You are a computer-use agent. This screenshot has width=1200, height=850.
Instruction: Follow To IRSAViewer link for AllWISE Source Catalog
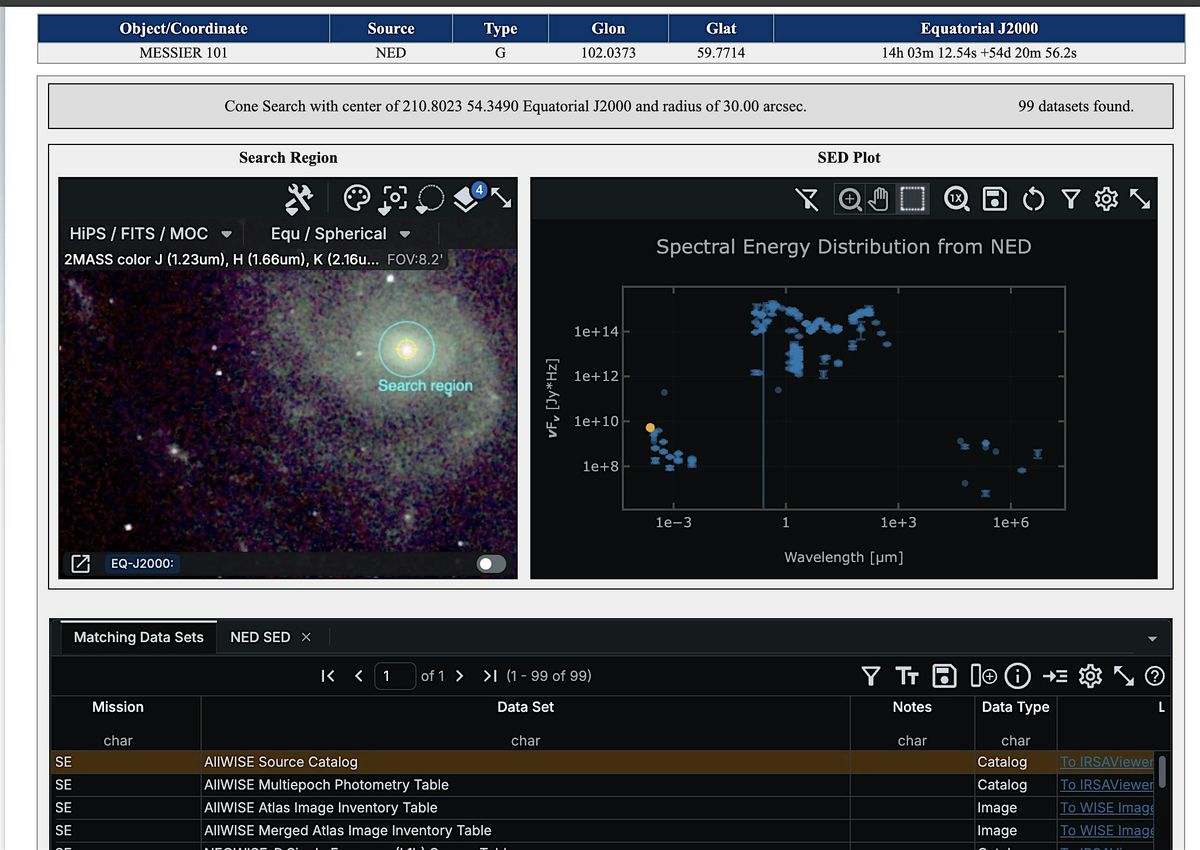click(1105, 762)
